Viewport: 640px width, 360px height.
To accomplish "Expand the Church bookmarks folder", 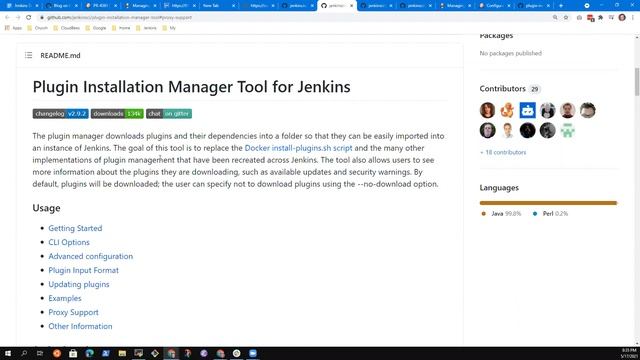I will tap(38, 28).
